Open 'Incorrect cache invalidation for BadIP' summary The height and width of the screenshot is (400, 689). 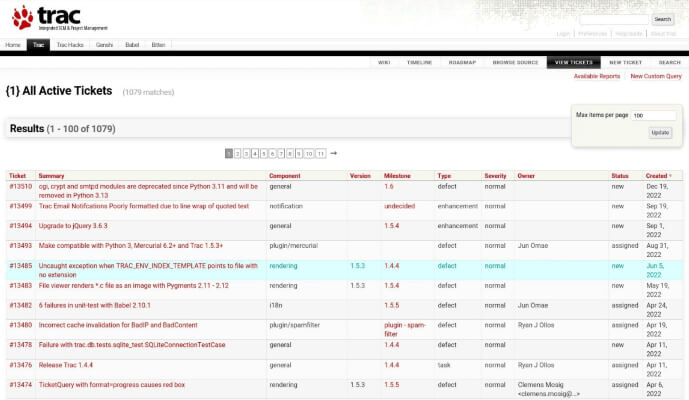coord(118,325)
